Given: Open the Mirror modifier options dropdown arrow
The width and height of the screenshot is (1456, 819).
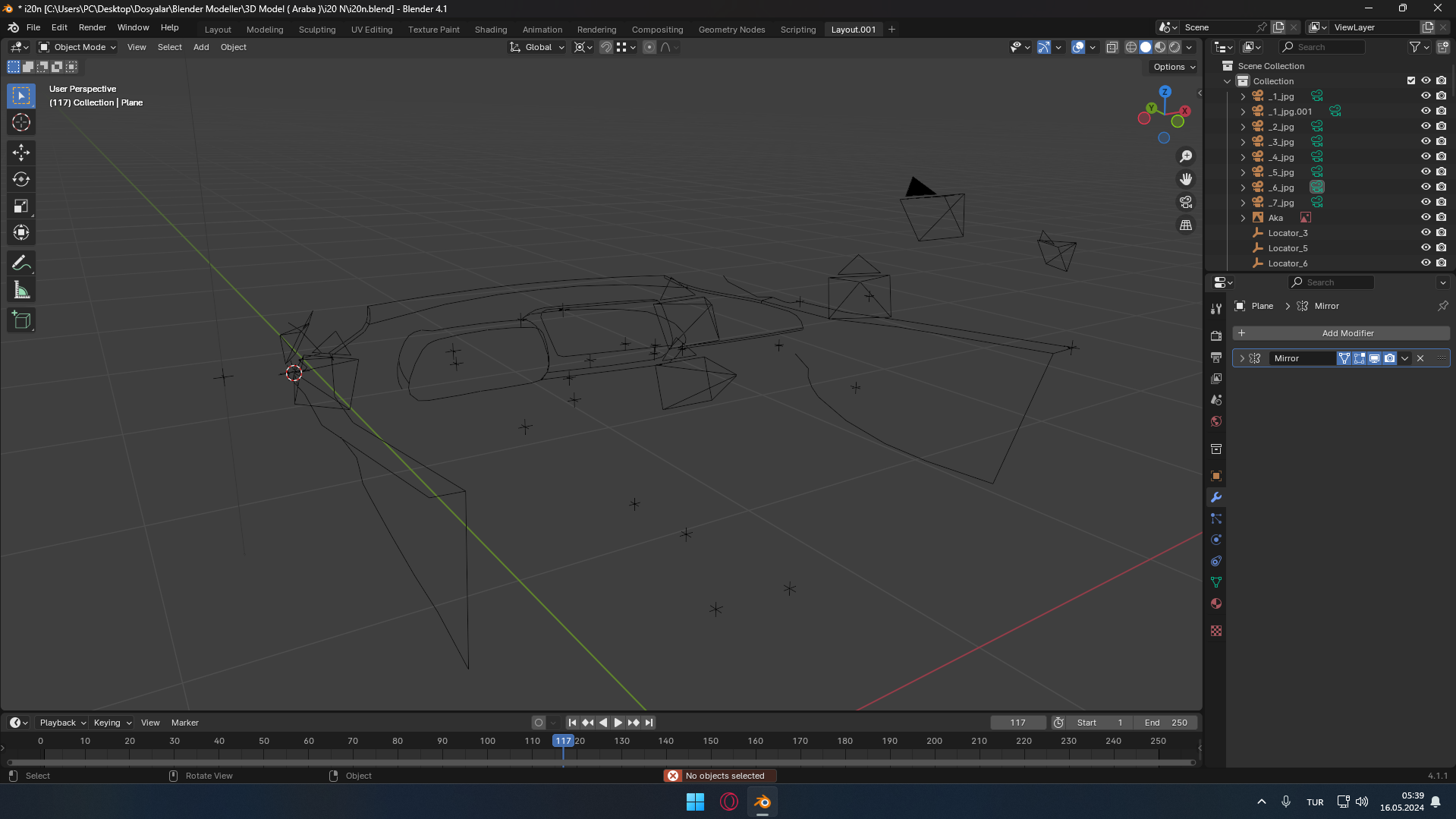Looking at the screenshot, I should [1405, 358].
